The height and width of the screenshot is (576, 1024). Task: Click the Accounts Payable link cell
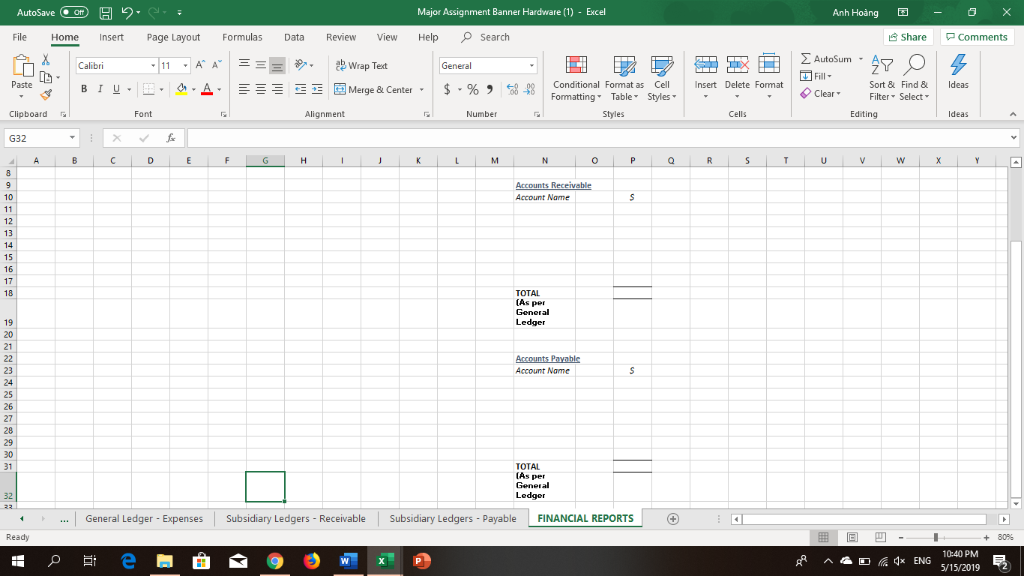point(547,359)
